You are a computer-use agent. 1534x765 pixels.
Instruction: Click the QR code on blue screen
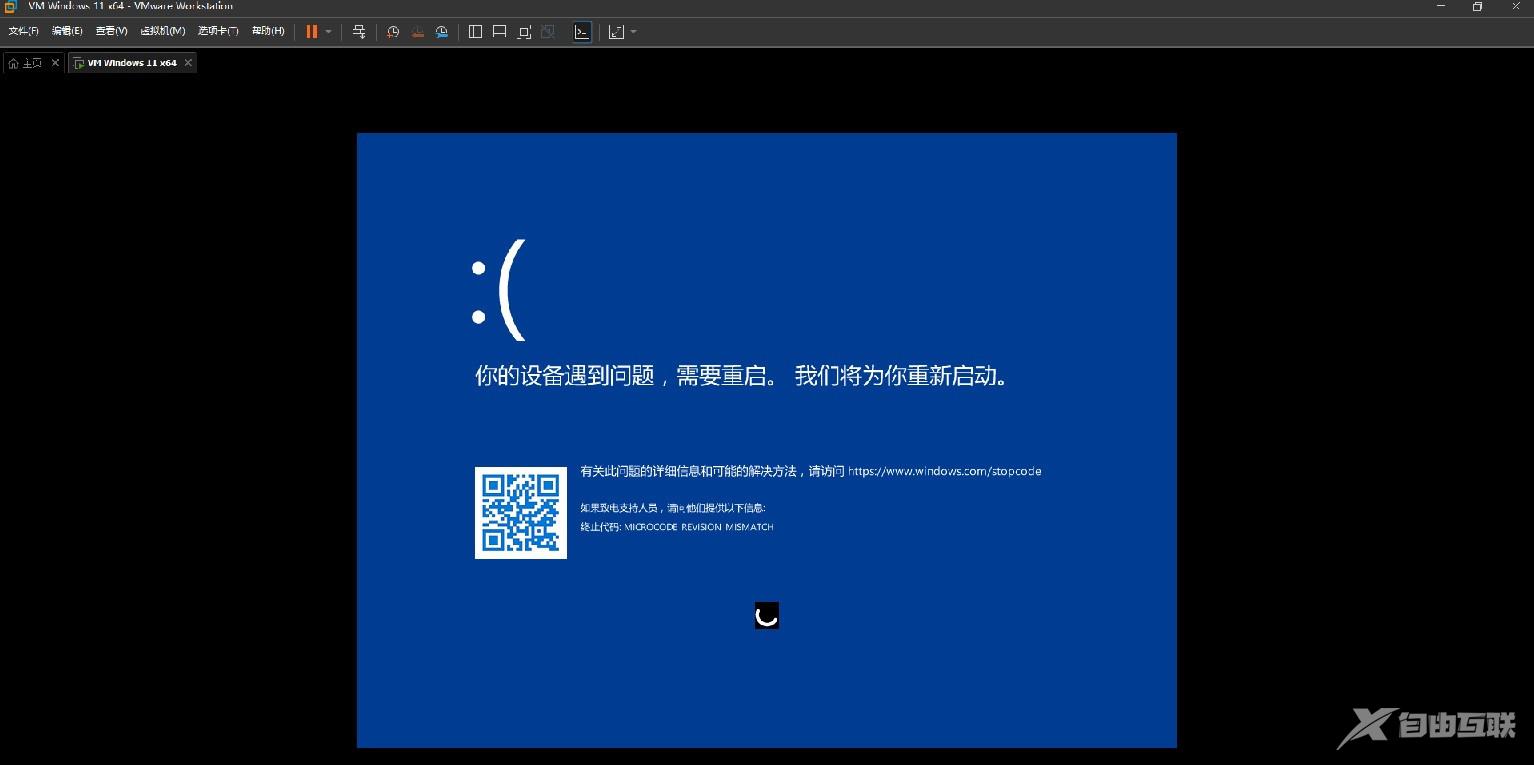click(x=521, y=513)
